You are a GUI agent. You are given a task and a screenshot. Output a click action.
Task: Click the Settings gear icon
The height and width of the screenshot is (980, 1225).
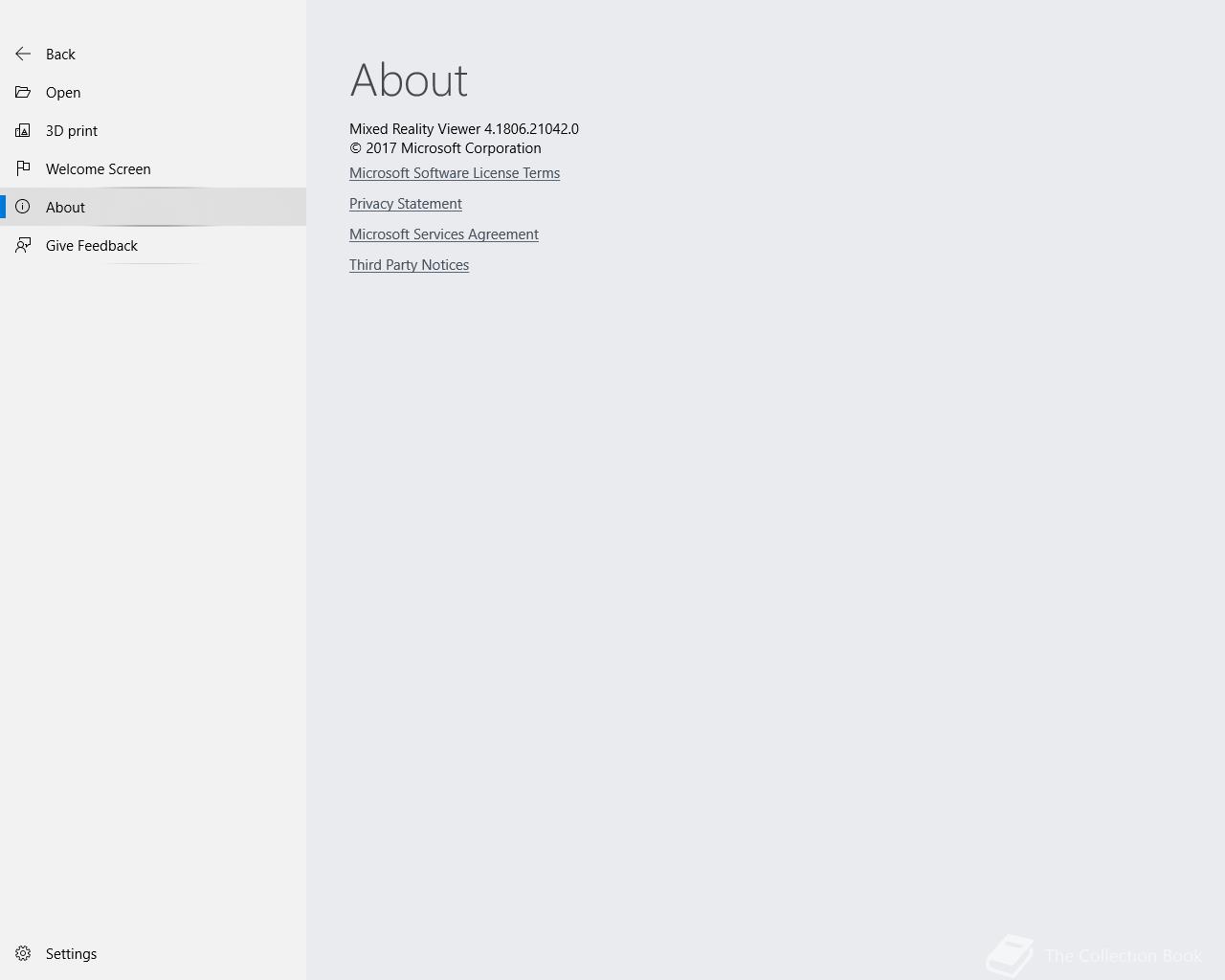[x=23, y=953]
